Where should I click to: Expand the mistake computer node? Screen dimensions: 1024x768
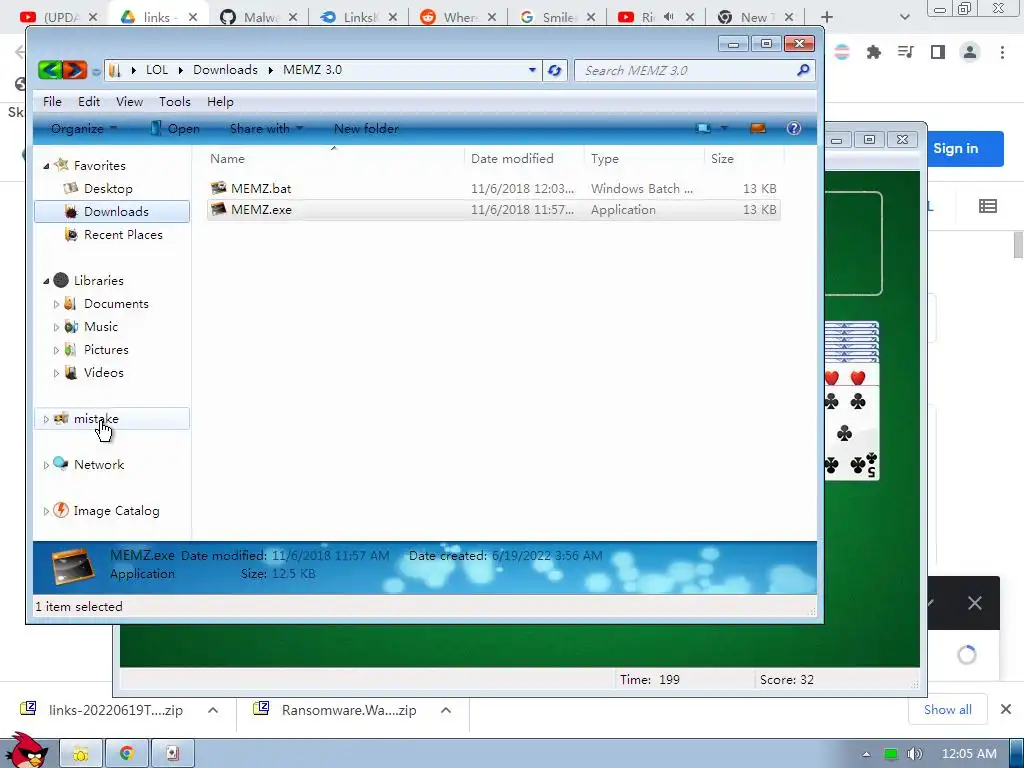46,419
